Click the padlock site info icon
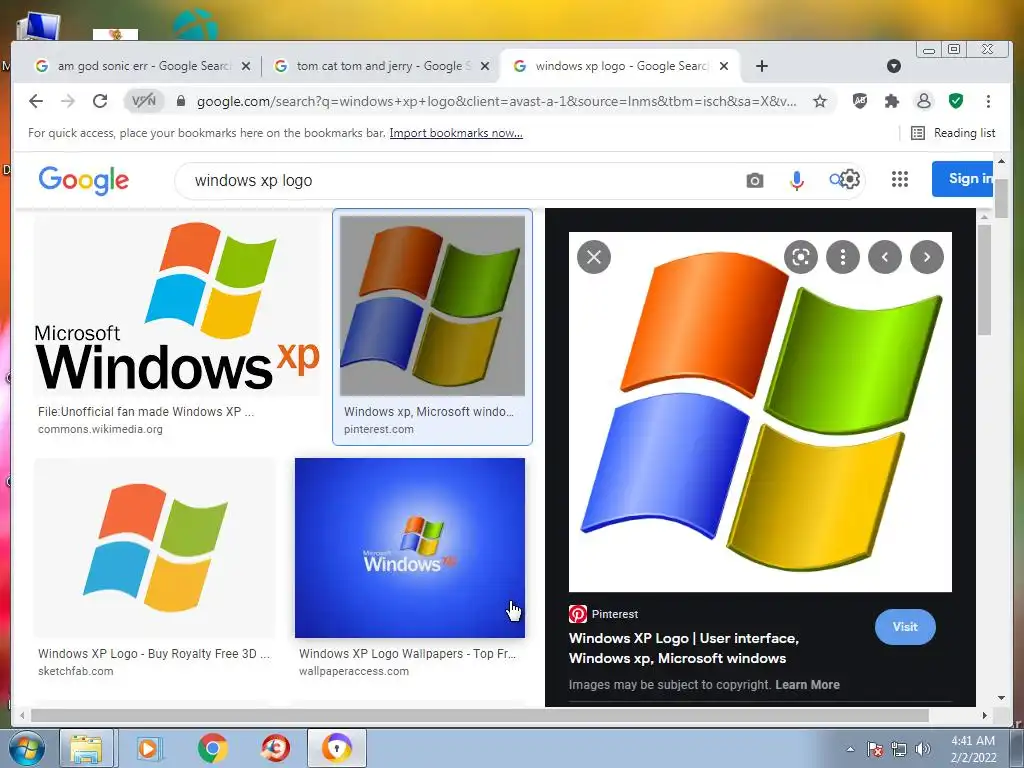1024x768 pixels. (181, 101)
